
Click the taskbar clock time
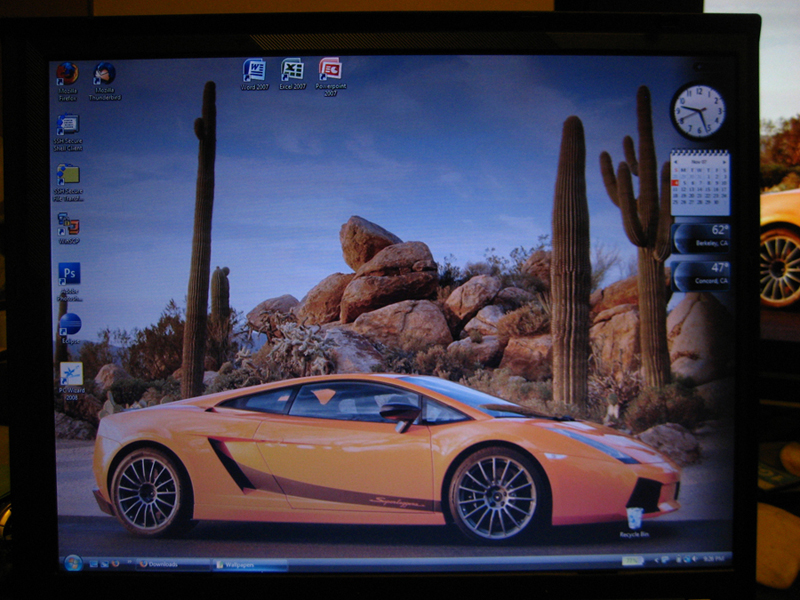(713, 559)
